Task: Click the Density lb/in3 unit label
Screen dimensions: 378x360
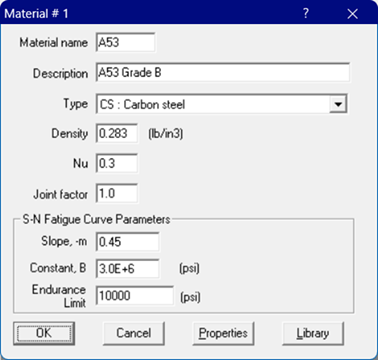Action: click(x=165, y=134)
